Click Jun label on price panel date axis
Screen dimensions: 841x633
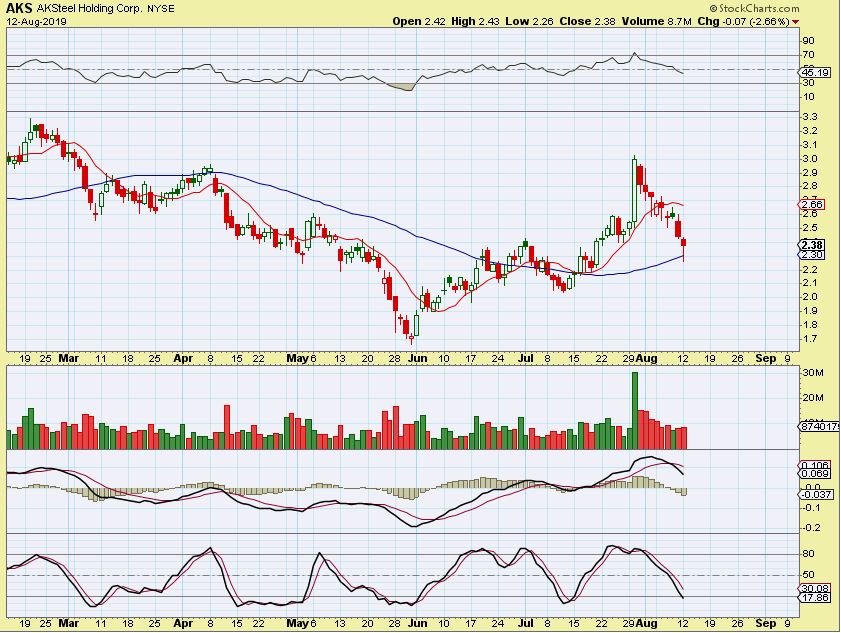click(x=417, y=358)
